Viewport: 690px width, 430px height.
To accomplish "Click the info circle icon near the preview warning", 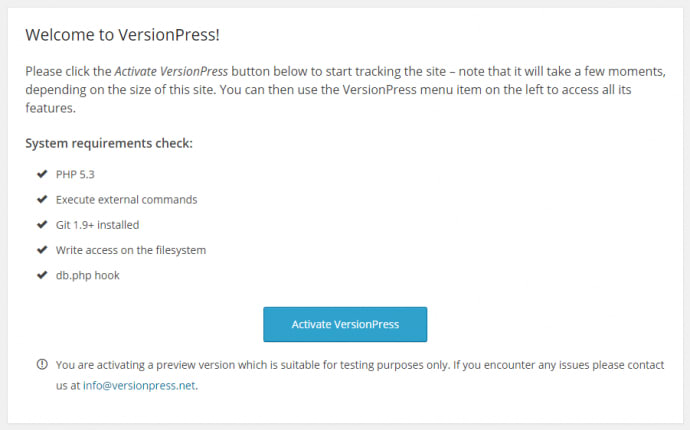I will (41, 365).
